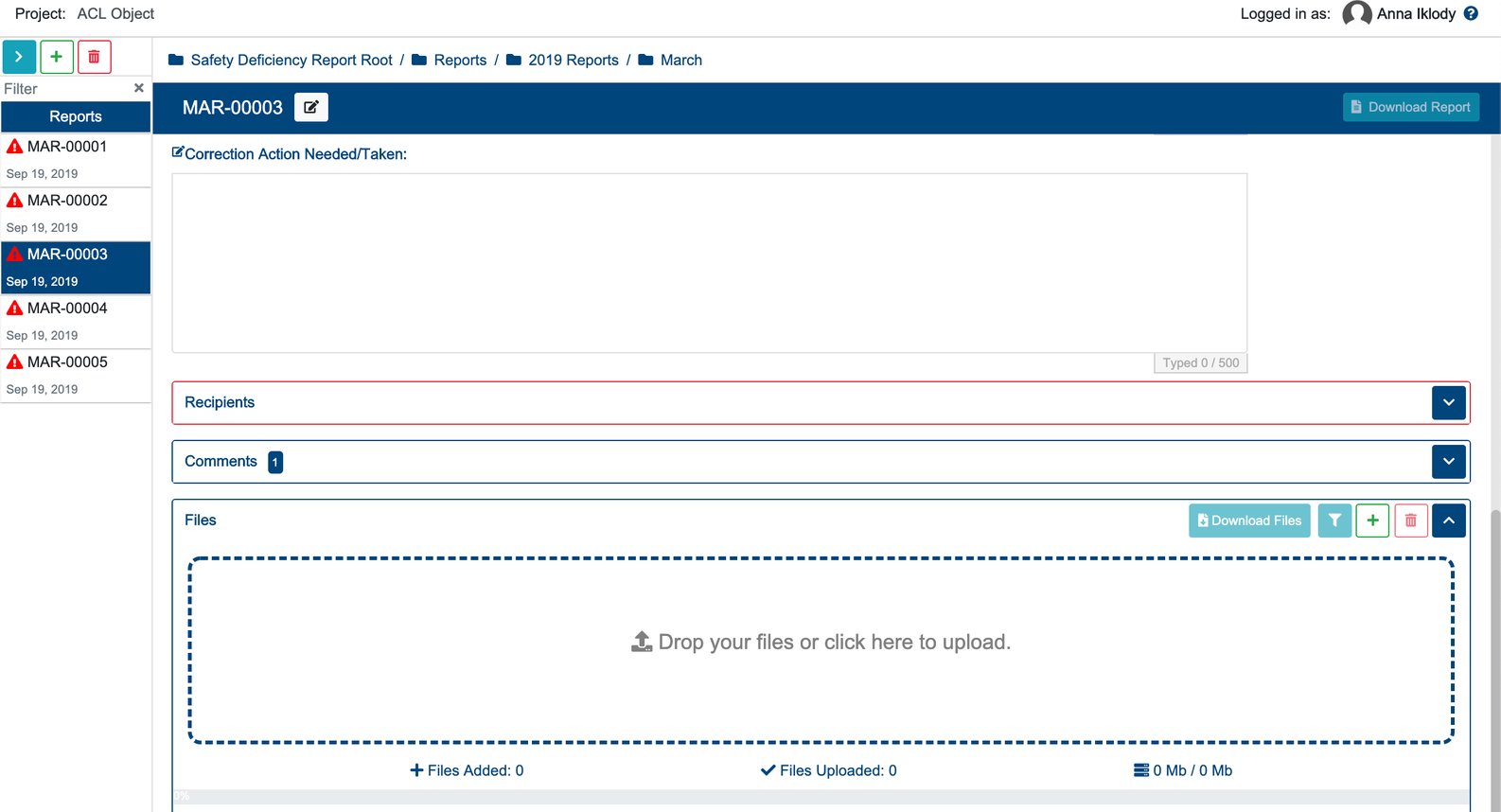This screenshot has height=812, width=1501.
Task: Click Download Report button
Action: click(1410, 107)
